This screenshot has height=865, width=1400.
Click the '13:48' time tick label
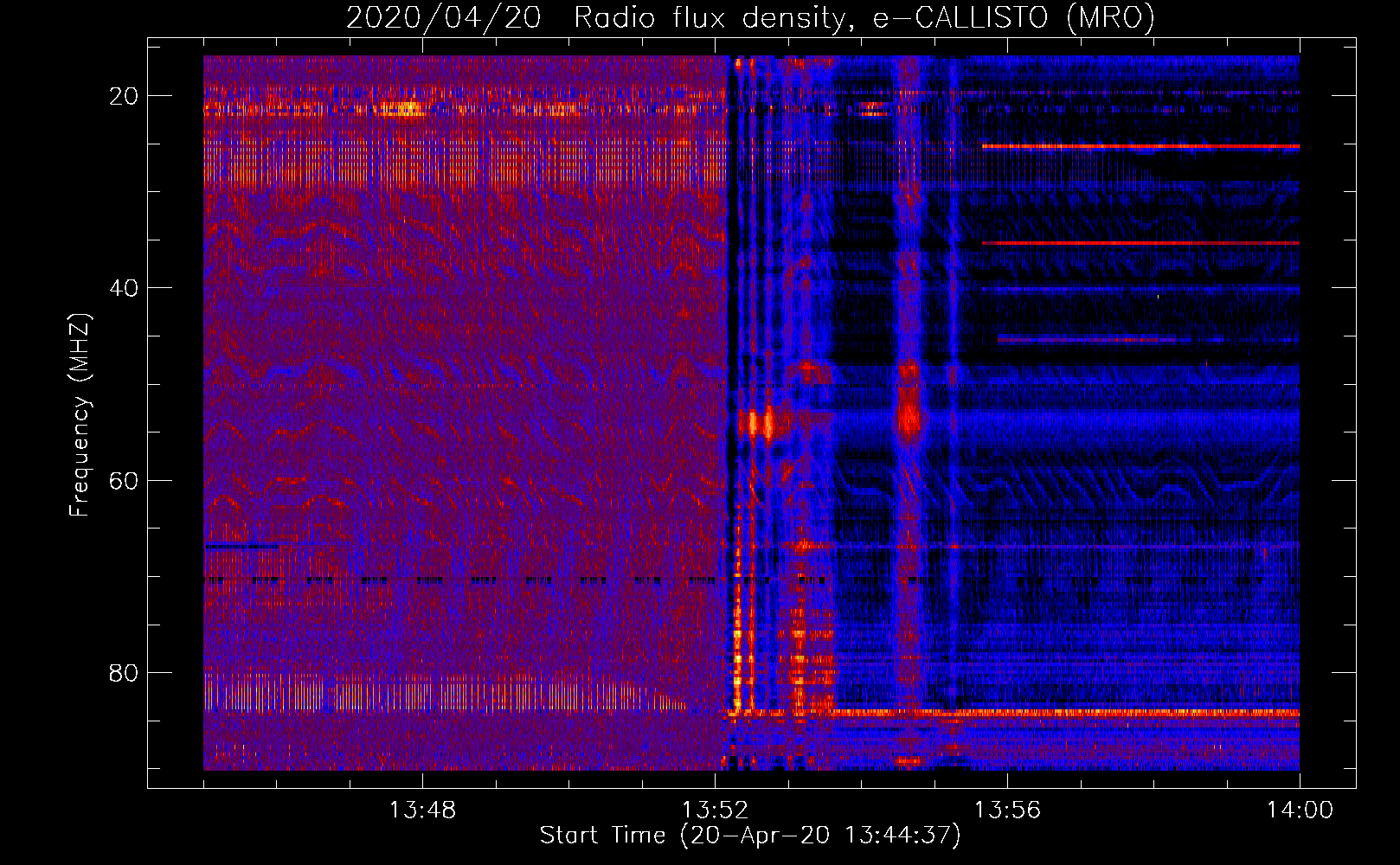coord(422,811)
